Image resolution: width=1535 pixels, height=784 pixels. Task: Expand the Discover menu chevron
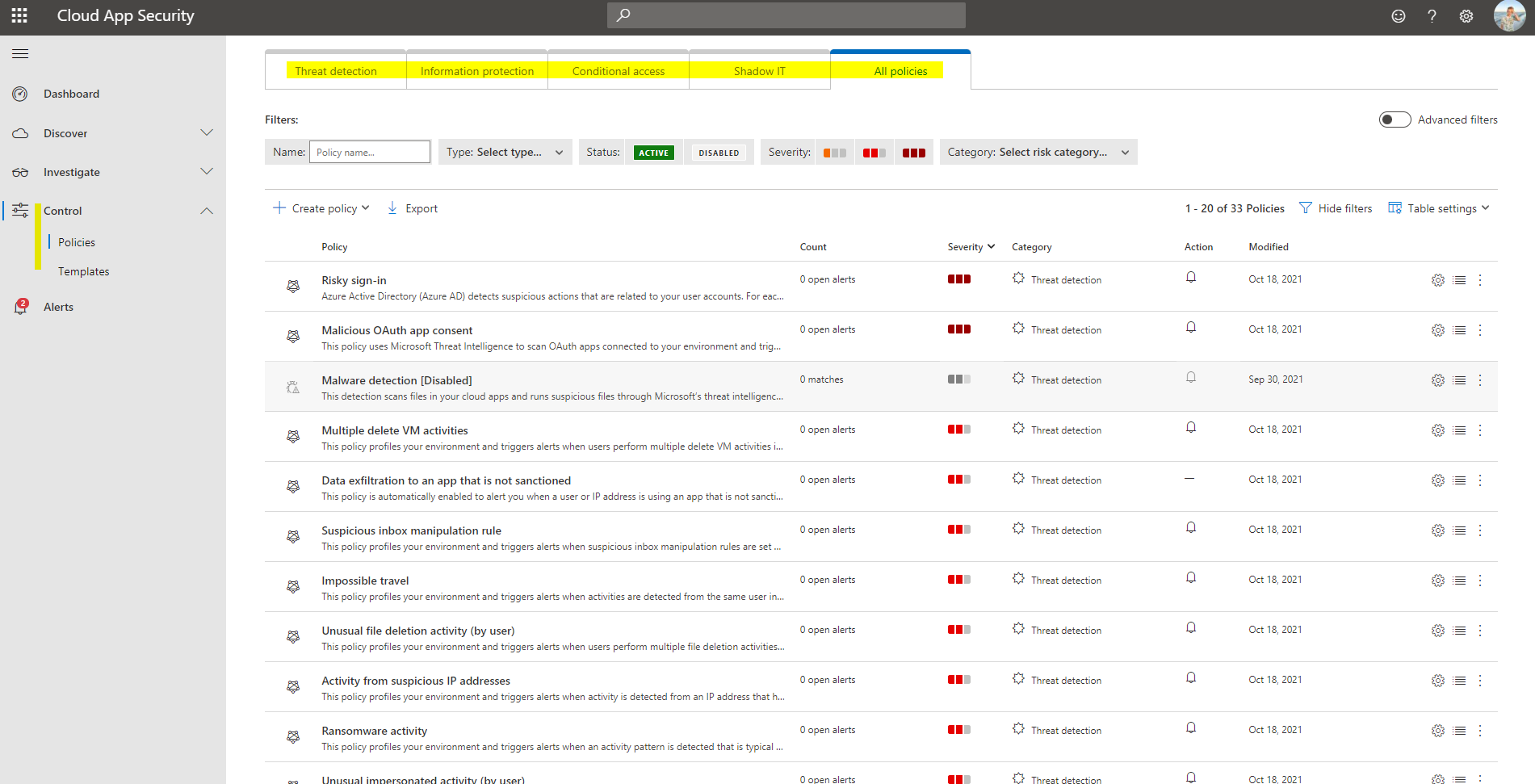[207, 132]
